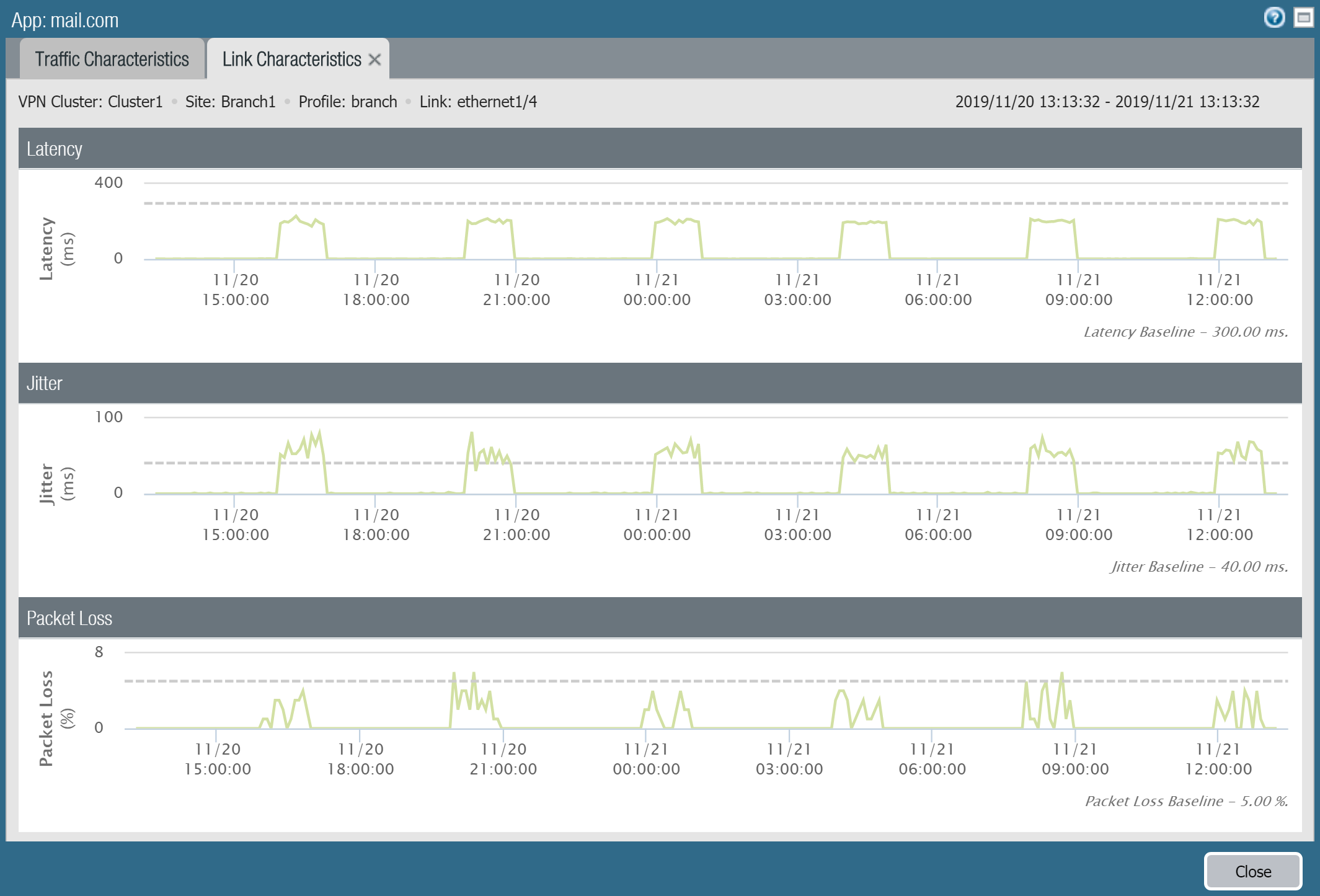The width and height of the screenshot is (1320, 896).
Task: Click the 11/20 18:00:00 marker on Jitter chart
Action: [x=376, y=525]
